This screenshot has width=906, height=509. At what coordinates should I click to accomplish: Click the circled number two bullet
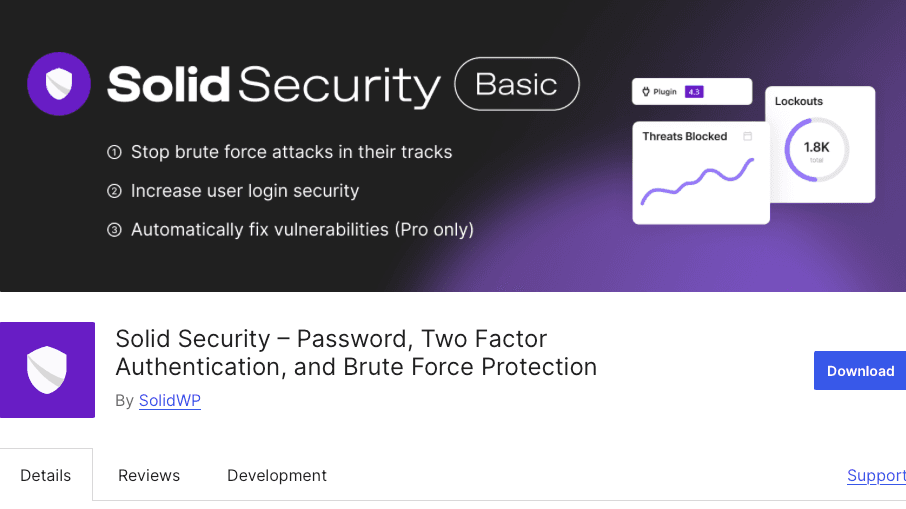pyautogui.click(x=114, y=191)
